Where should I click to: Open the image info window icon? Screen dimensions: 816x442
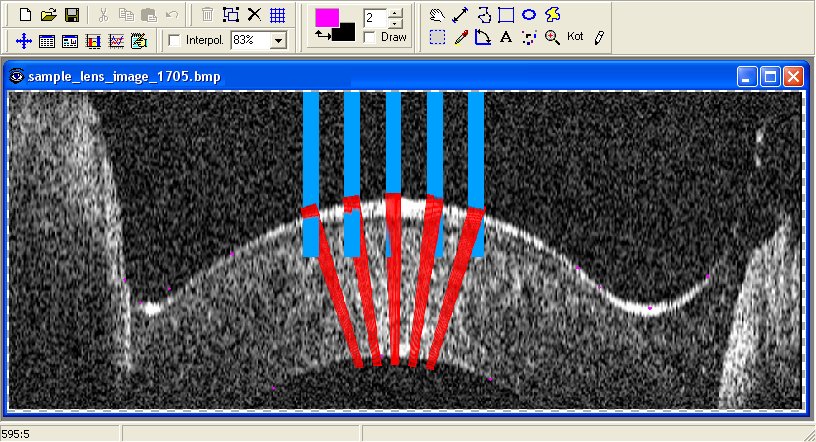[x=70, y=41]
